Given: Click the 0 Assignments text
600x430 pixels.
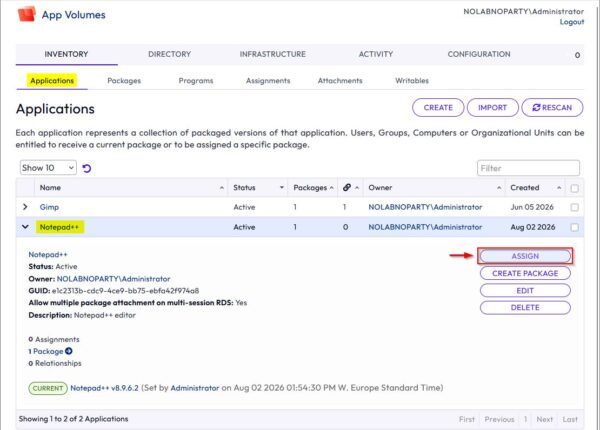Looking at the screenshot, I should [x=54, y=339].
